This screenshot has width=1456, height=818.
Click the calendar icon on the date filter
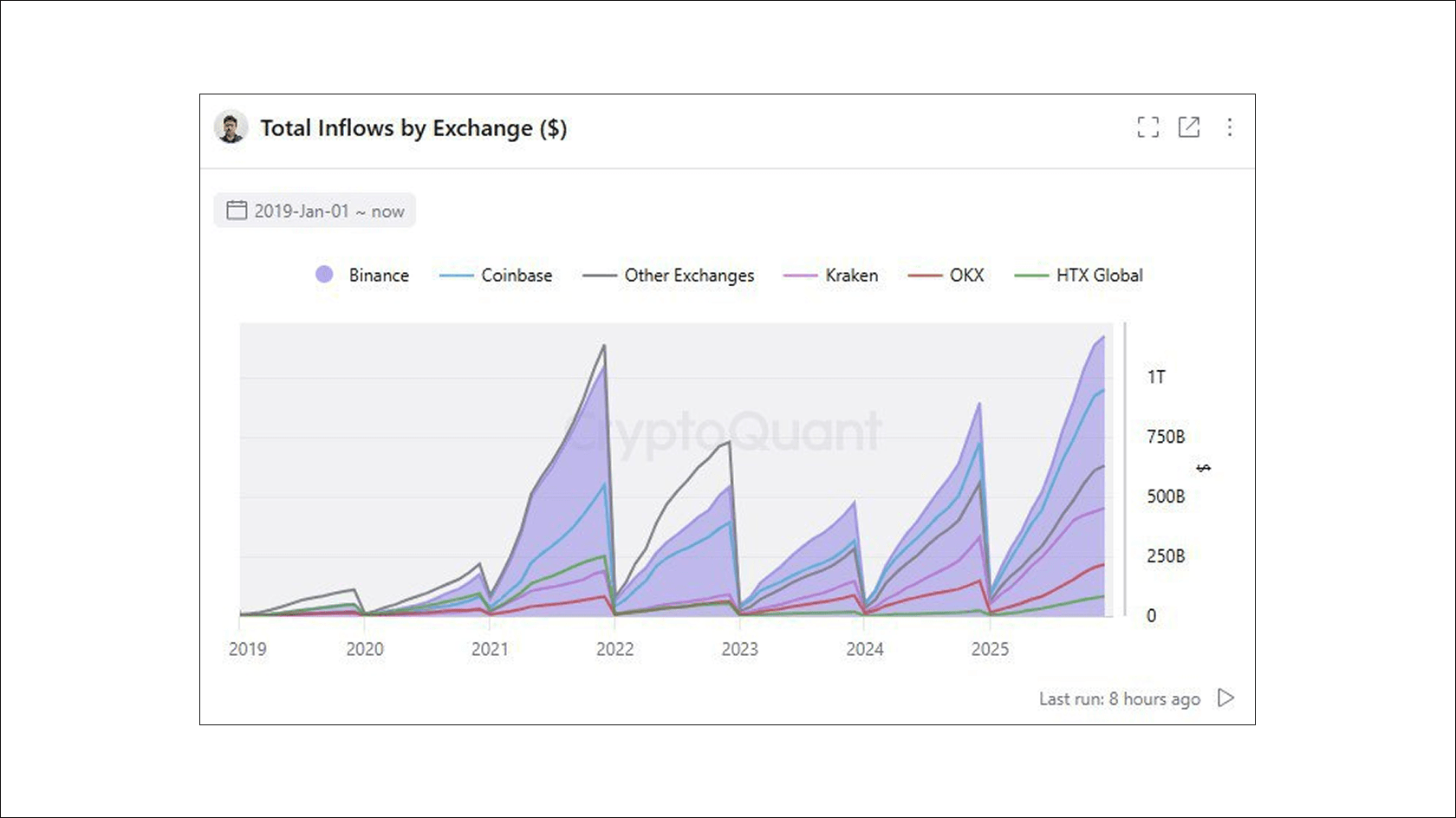(235, 210)
